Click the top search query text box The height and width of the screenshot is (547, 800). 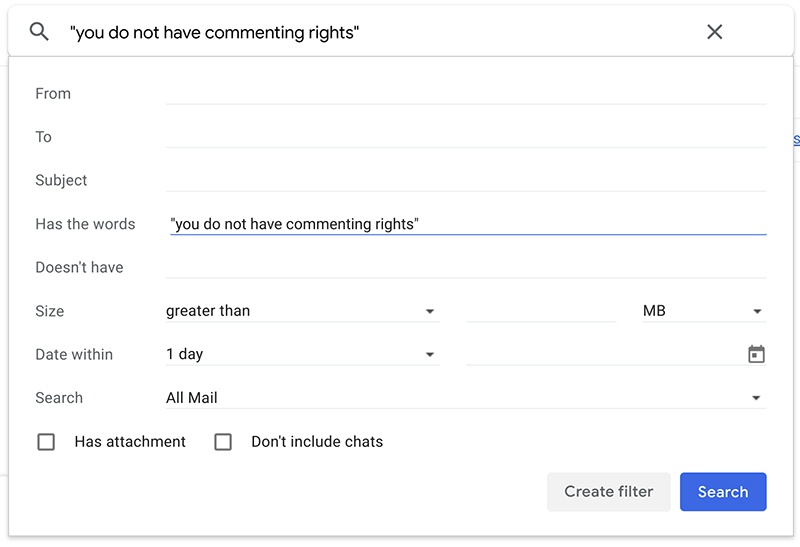[380, 32]
